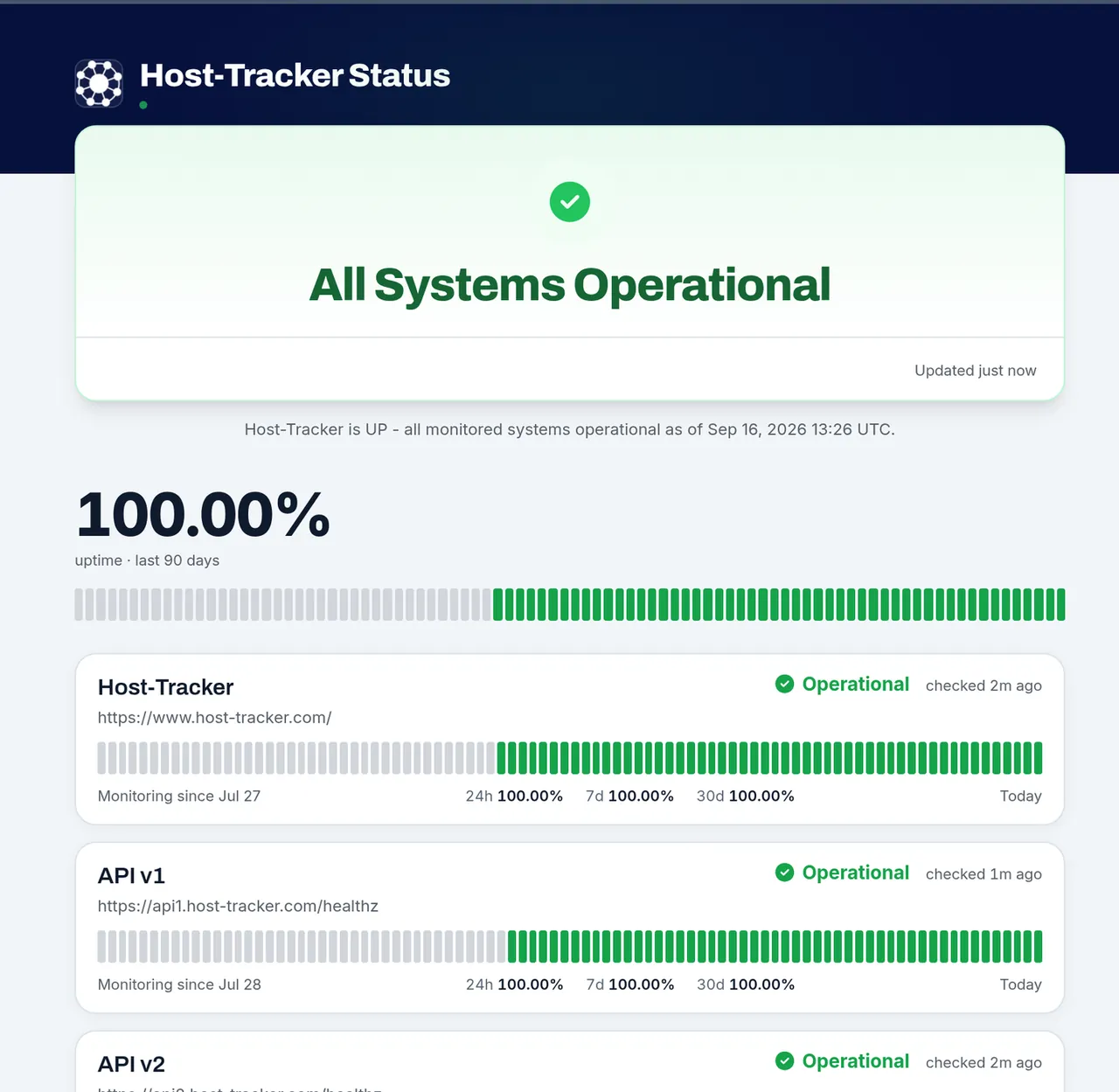Image resolution: width=1119 pixels, height=1092 pixels.
Task: Click the Host-Tracker card's uptime history bar
Action: (570, 758)
